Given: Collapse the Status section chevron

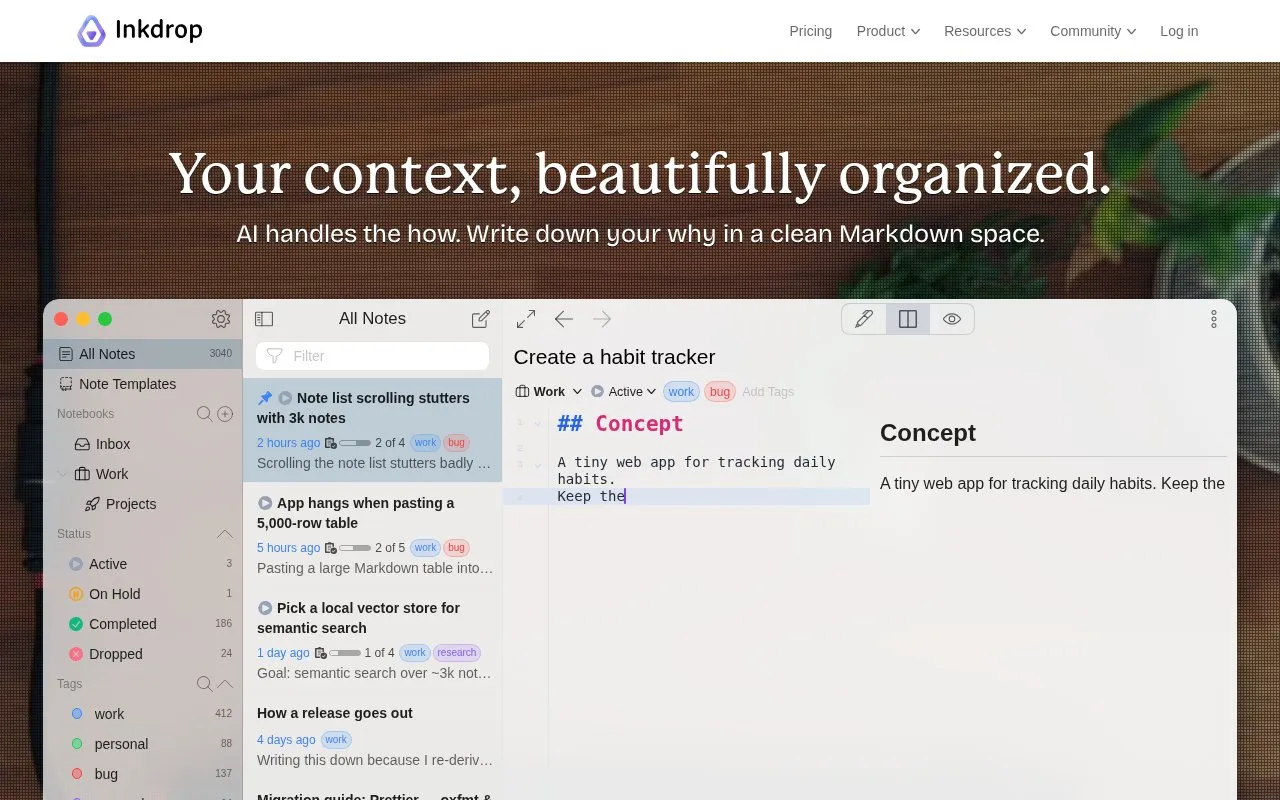Looking at the screenshot, I should 225,534.
